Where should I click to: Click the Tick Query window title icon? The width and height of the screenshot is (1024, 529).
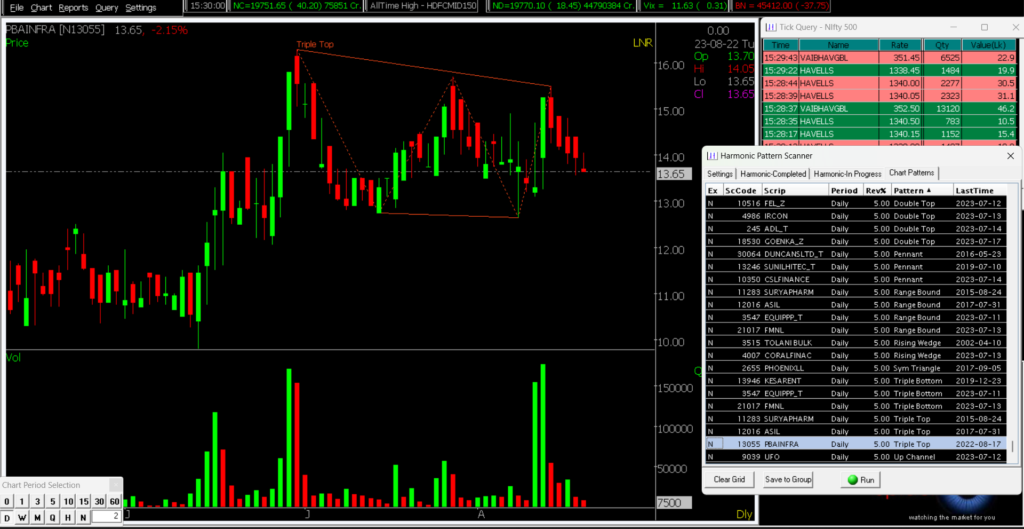(771, 27)
